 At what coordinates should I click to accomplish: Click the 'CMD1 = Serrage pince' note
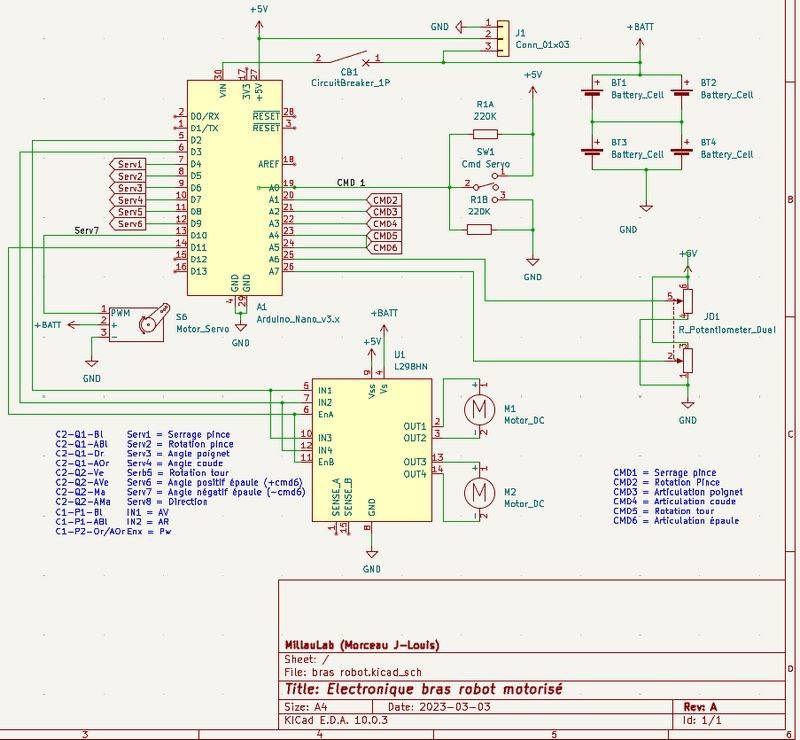(x=664, y=473)
